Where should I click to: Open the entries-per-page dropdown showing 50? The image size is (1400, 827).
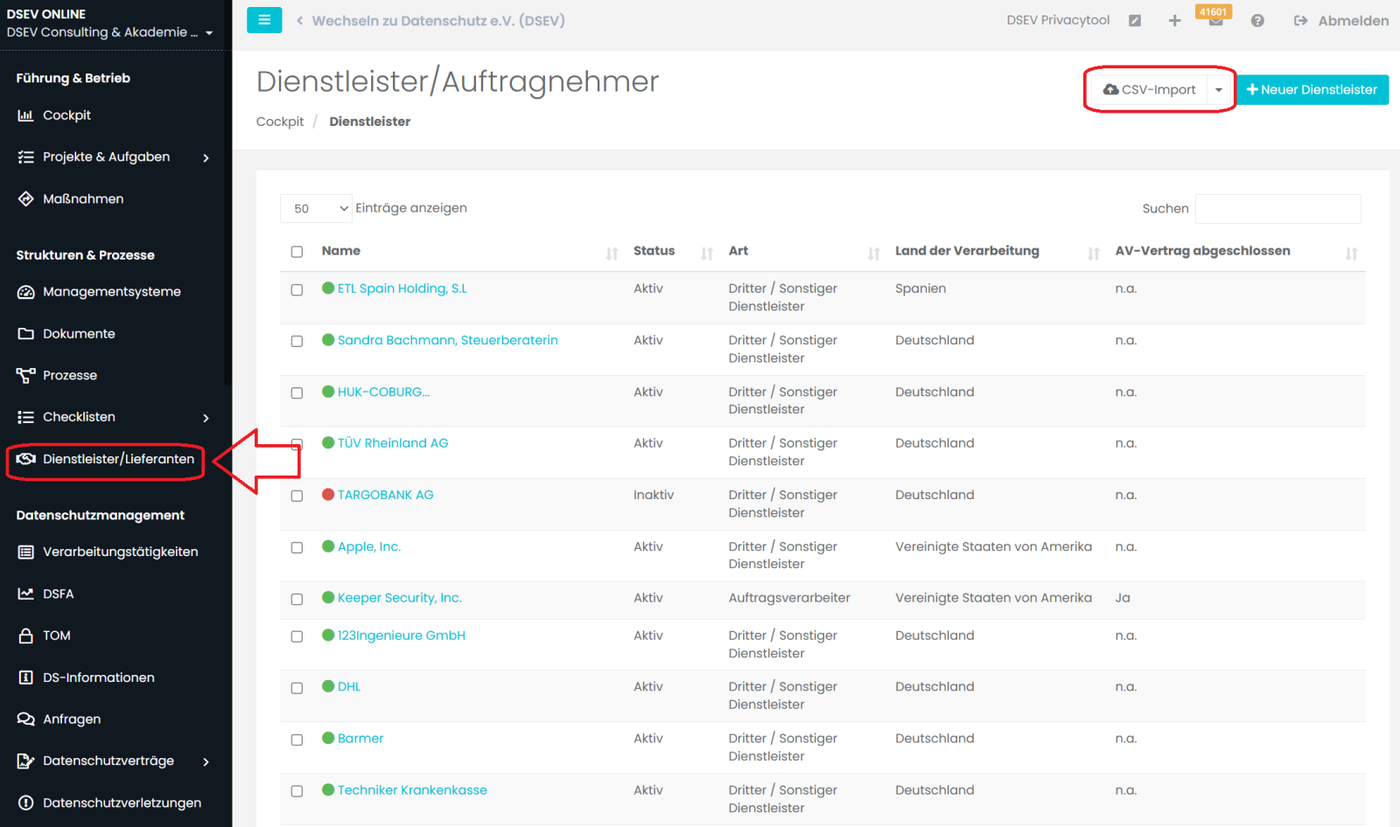coord(316,208)
